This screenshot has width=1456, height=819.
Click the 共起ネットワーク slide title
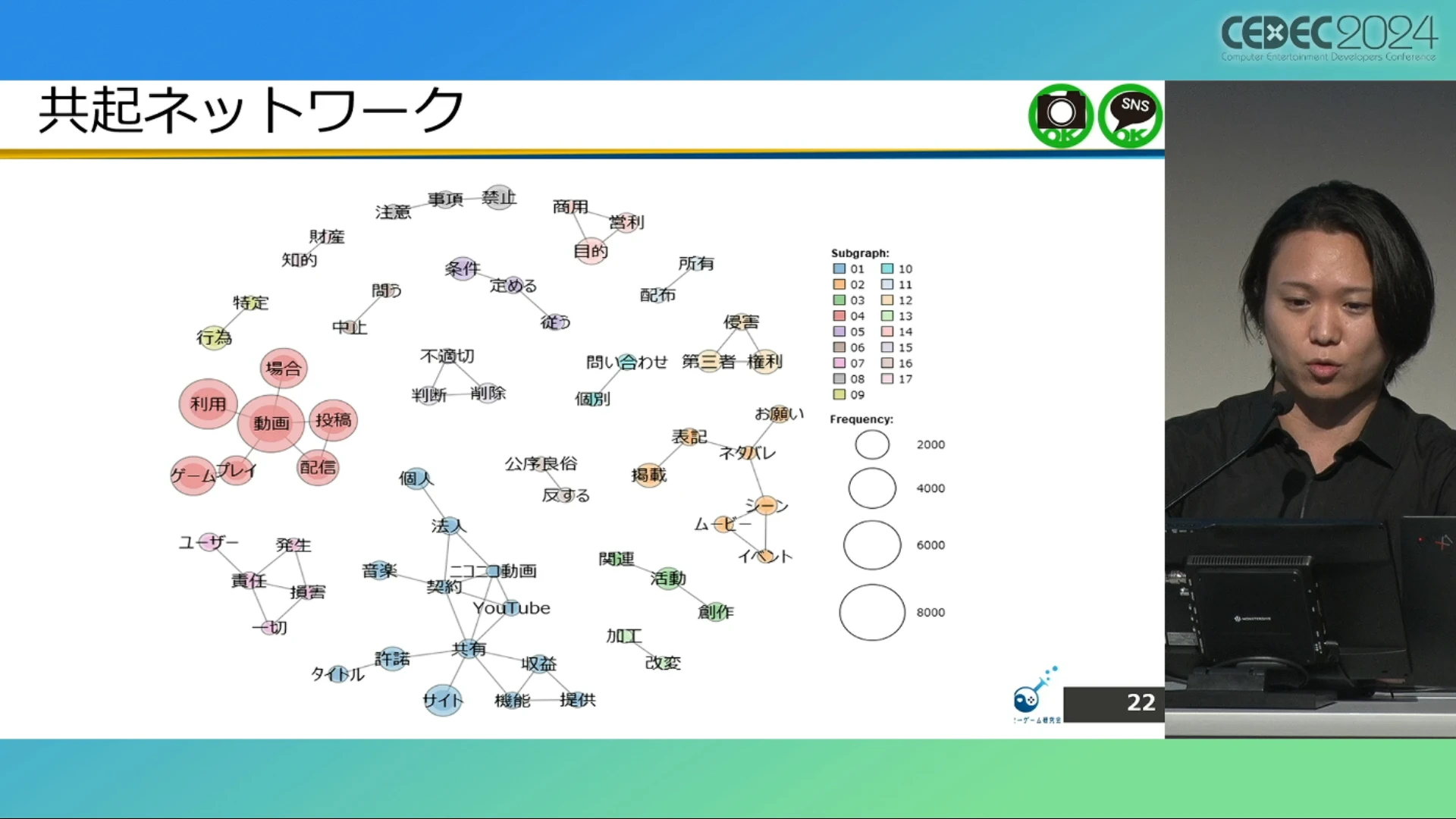(x=251, y=111)
